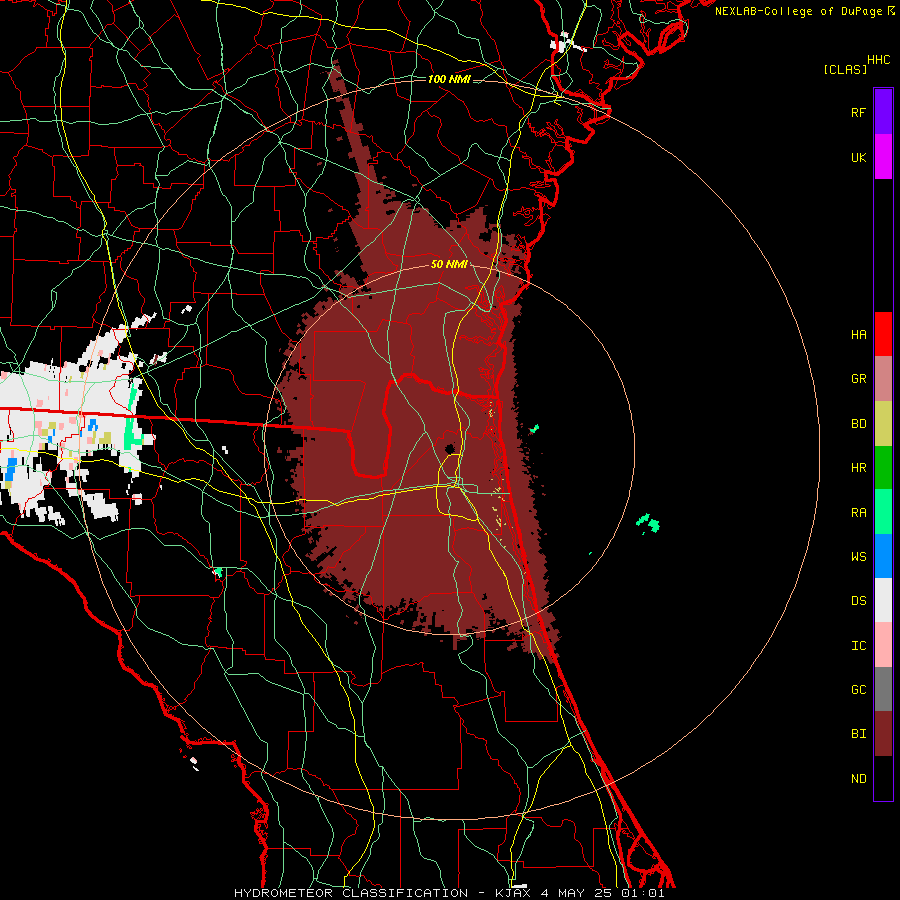Screen dimensions: 900x900
Task: Click the GC gray legend swatch
Action: 883,689
